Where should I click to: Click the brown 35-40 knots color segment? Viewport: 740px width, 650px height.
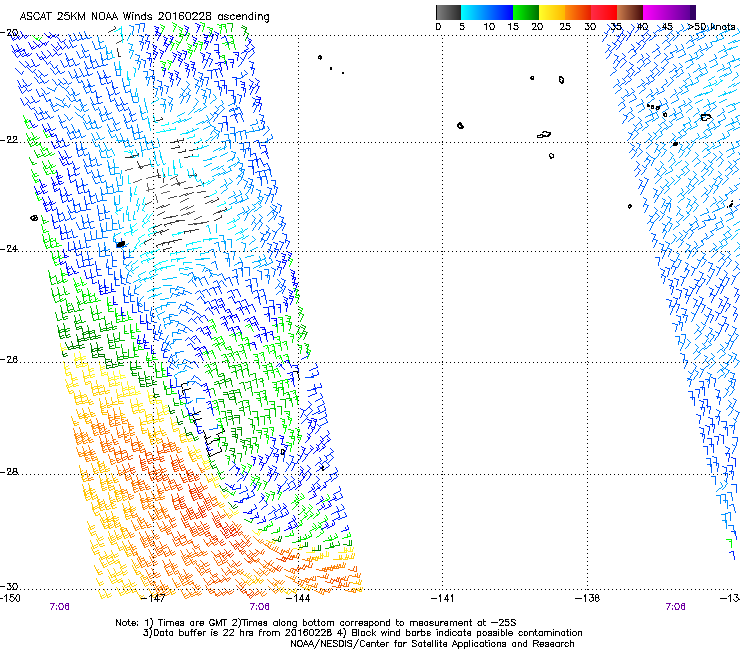pos(630,12)
